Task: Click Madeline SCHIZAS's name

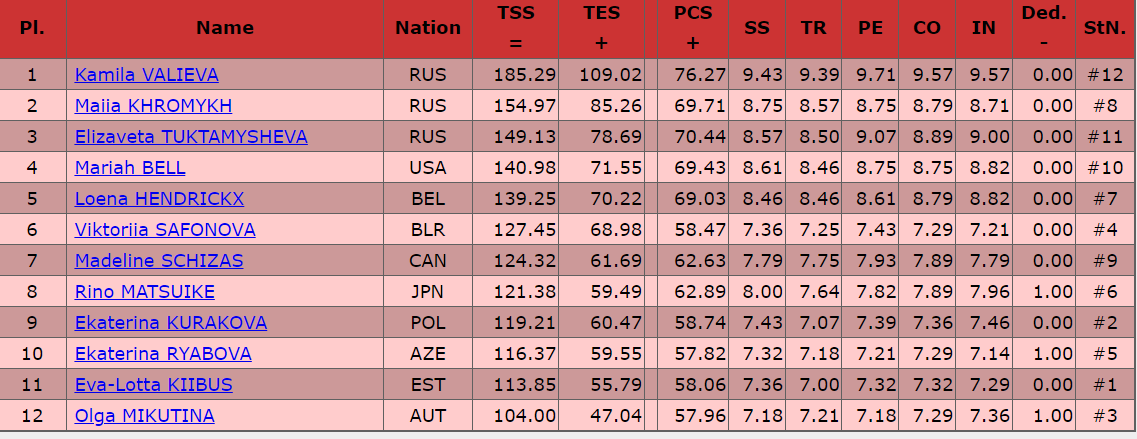Action: tap(159, 261)
